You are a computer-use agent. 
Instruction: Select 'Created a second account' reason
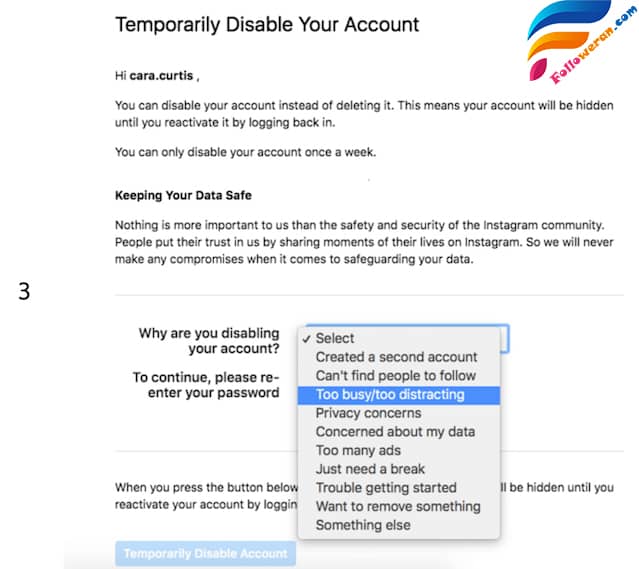(x=396, y=357)
